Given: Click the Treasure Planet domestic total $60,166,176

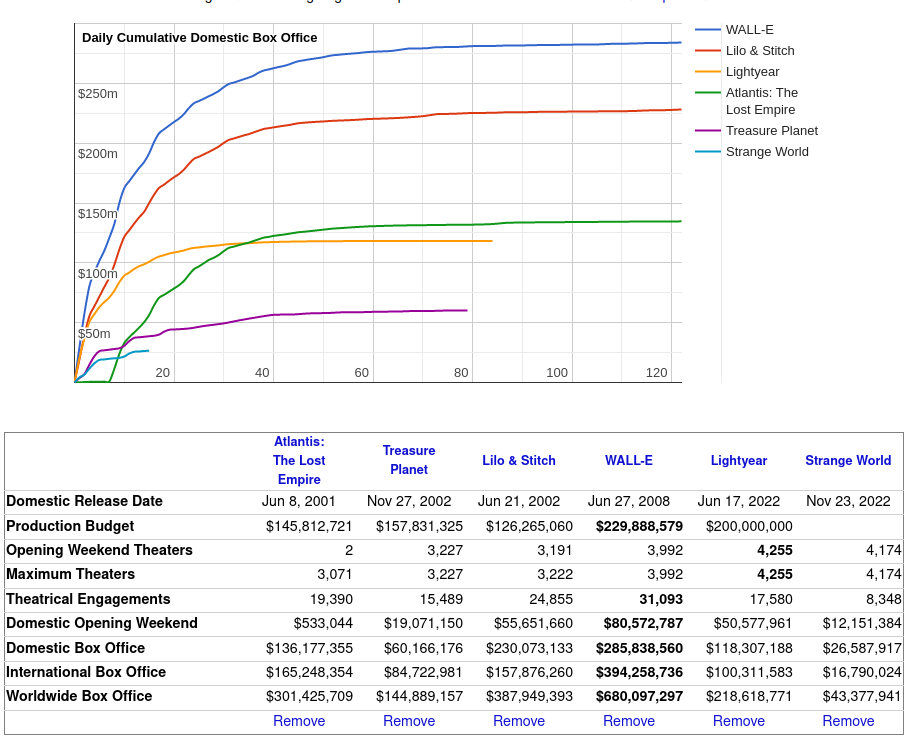Looking at the screenshot, I should pos(423,648).
